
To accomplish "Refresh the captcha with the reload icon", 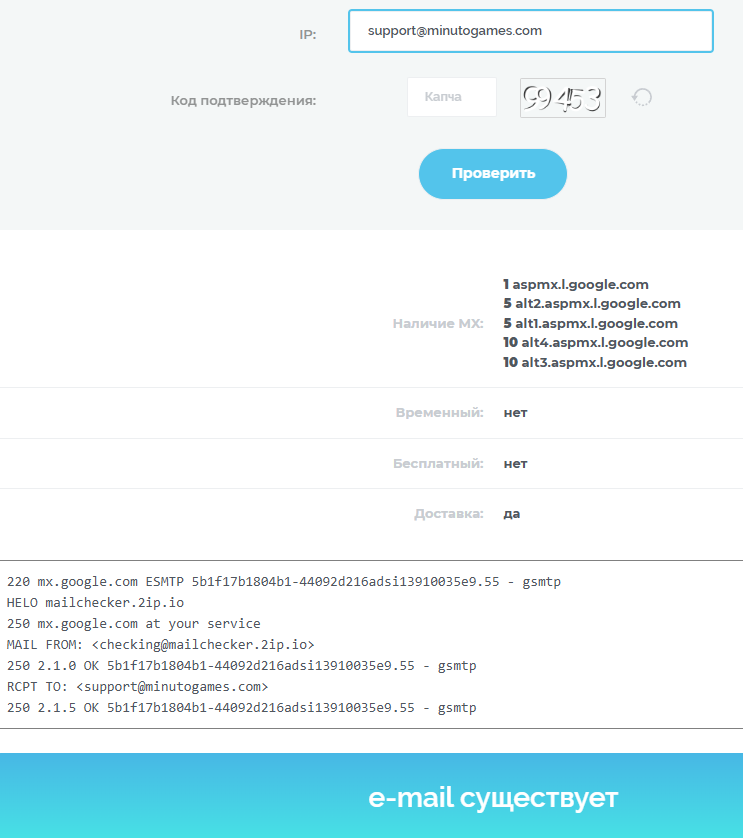I will click(642, 97).
